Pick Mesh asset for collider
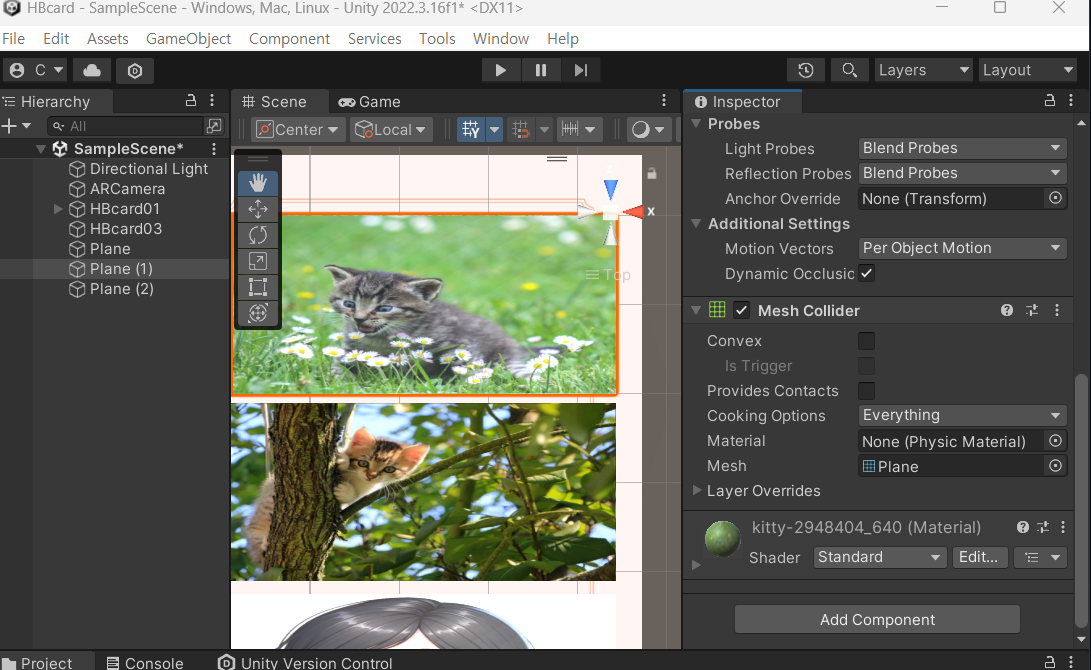 (1056, 466)
